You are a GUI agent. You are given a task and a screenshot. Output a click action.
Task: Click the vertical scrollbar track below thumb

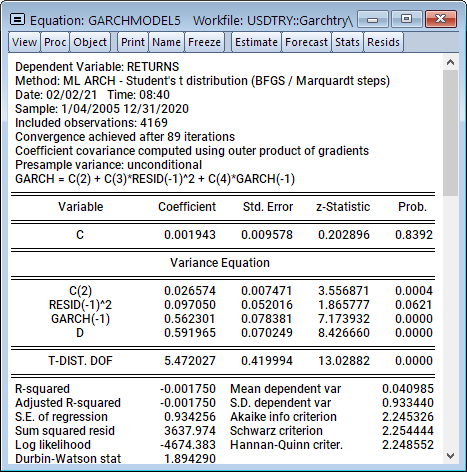coord(450,322)
